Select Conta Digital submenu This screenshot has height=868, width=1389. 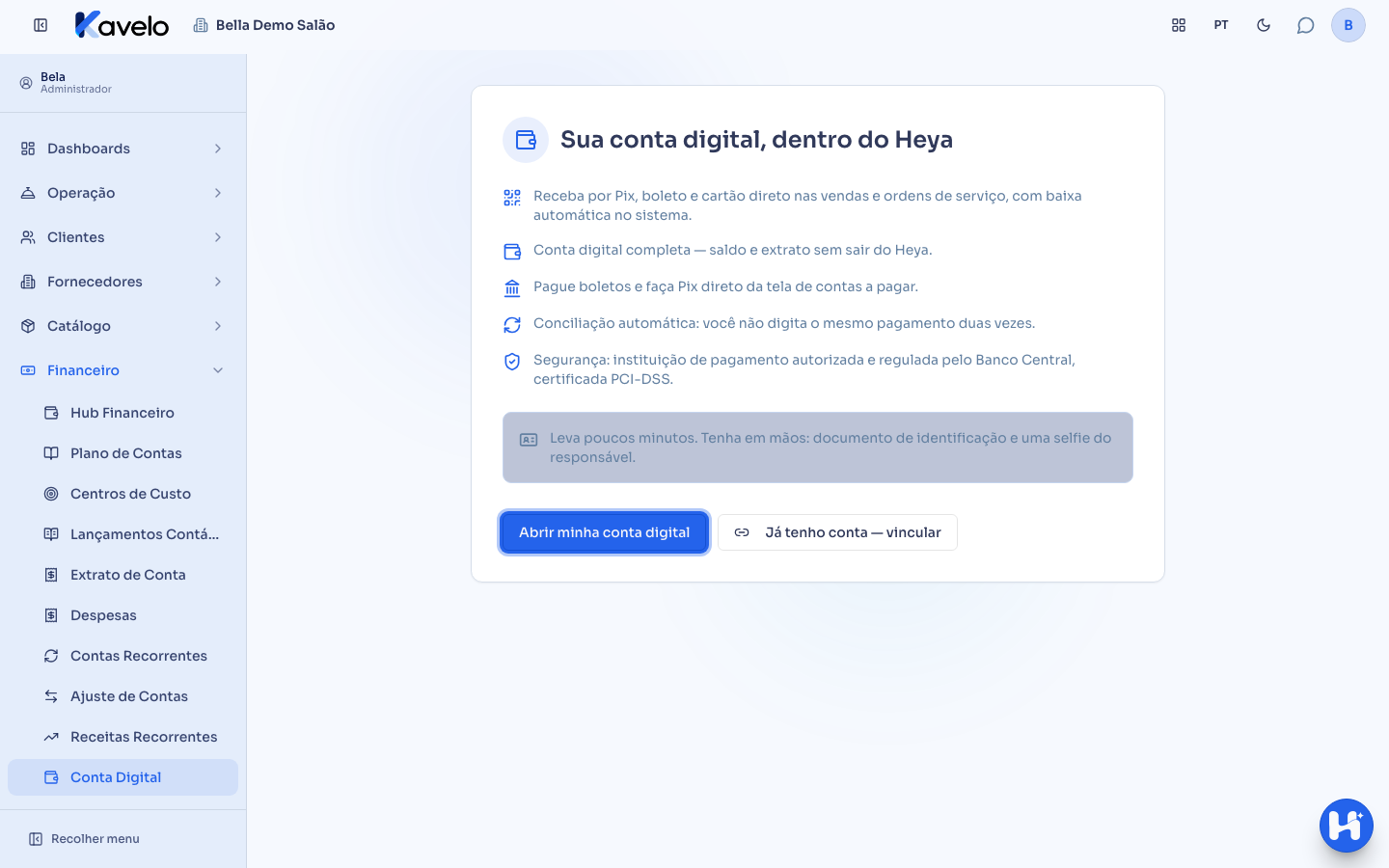point(123,777)
